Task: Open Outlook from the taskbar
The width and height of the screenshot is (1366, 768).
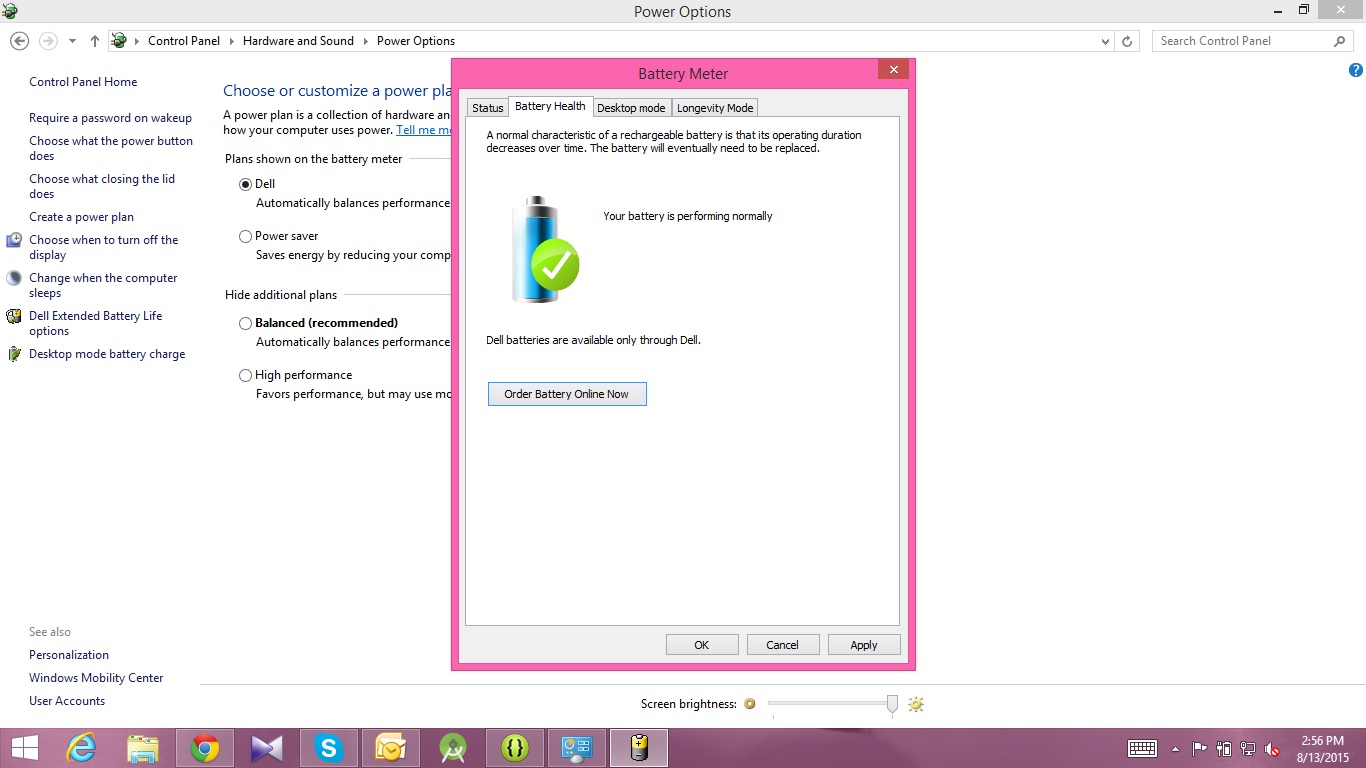Action: tap(391, 748)
